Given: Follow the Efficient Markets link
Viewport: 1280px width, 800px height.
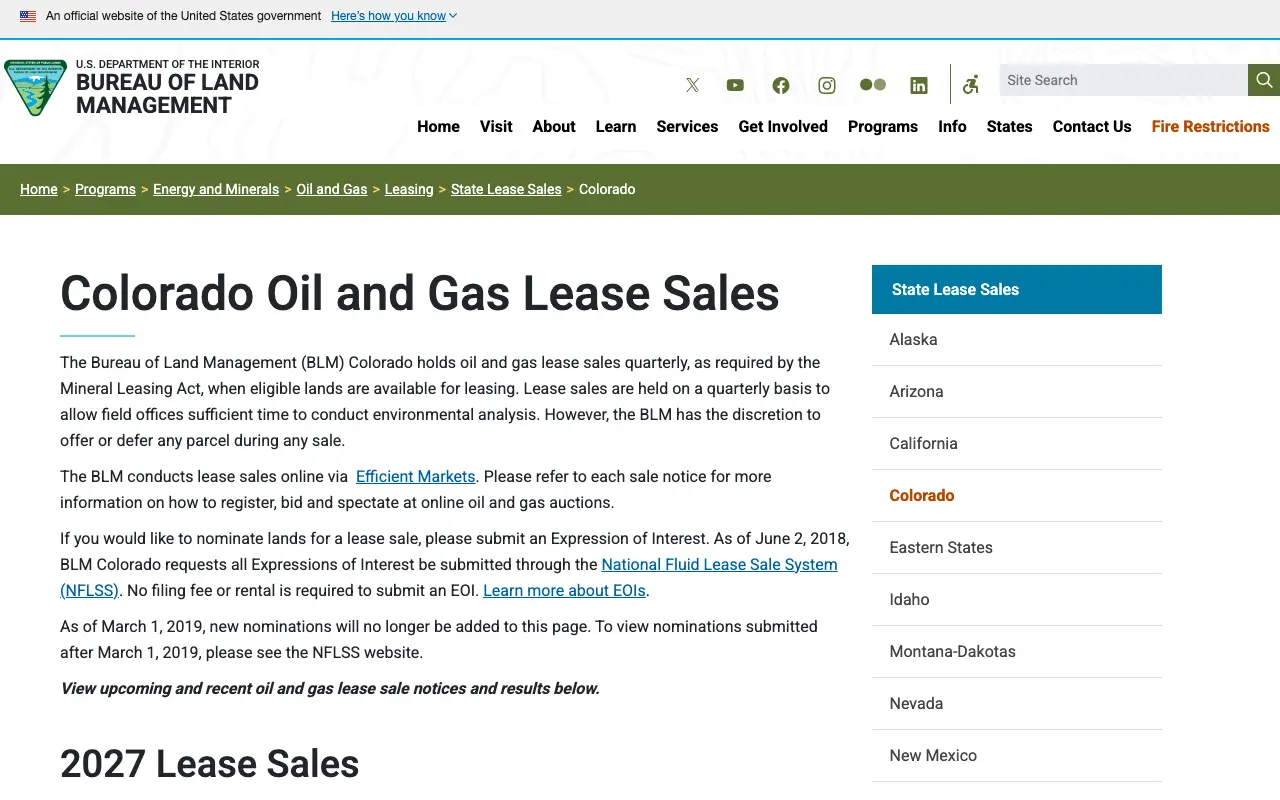Looking at the screenshot, I should pyautogui.click(x=416, y=476).
